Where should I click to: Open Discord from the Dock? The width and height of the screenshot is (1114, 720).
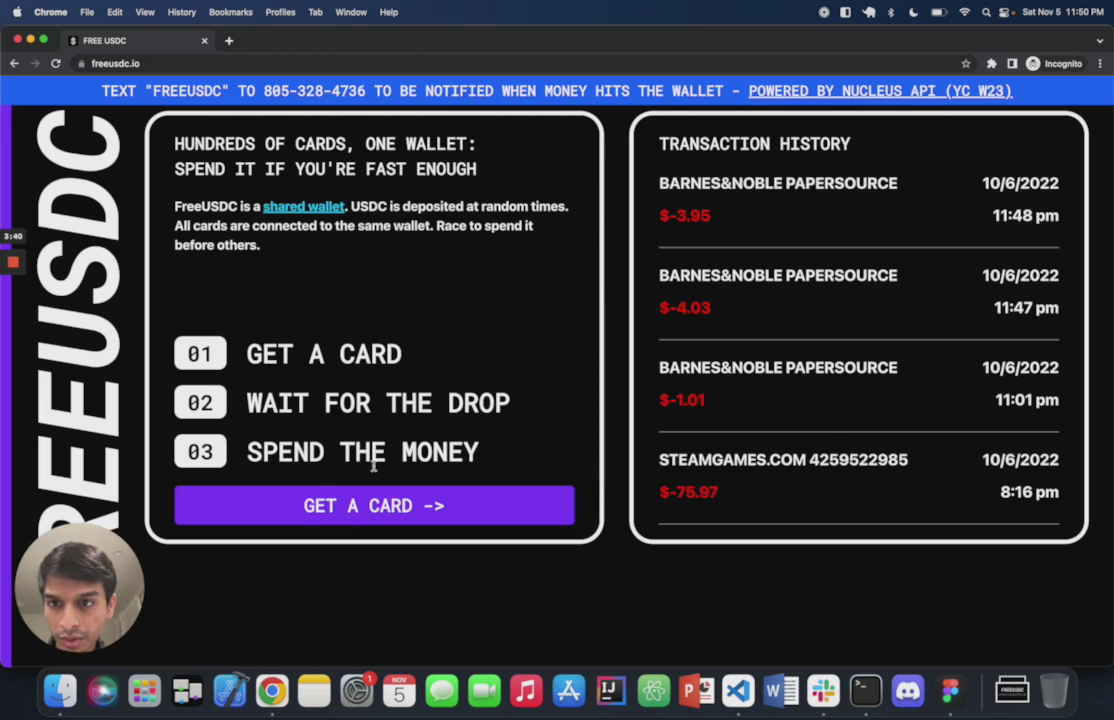tap(908, 690)
